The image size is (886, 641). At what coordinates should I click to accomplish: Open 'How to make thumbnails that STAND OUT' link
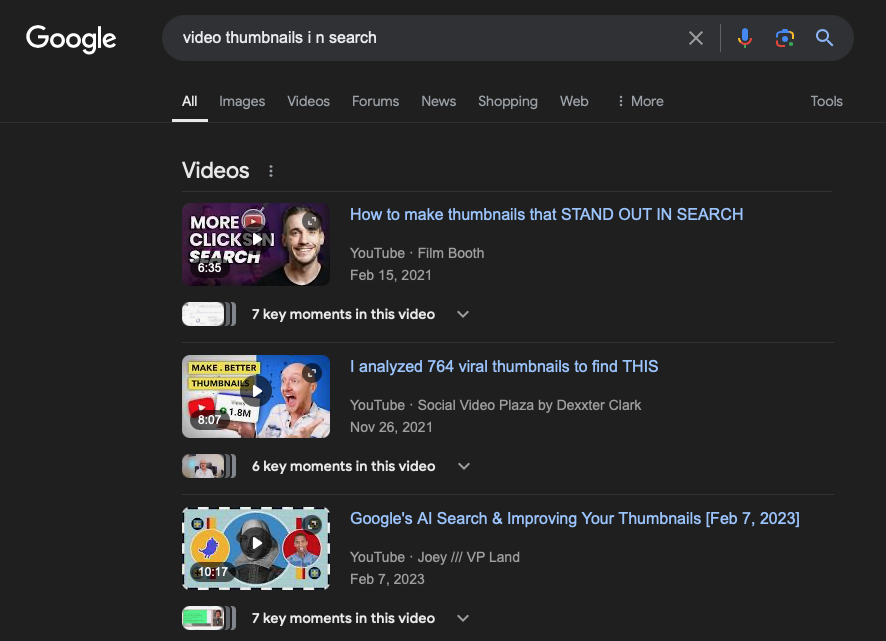(546, 214)
